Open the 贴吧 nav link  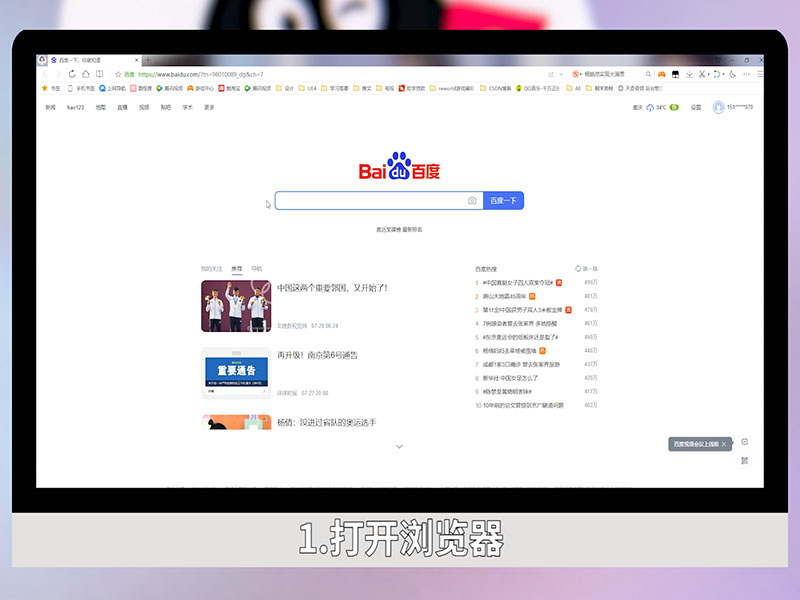tap(166, 108)
